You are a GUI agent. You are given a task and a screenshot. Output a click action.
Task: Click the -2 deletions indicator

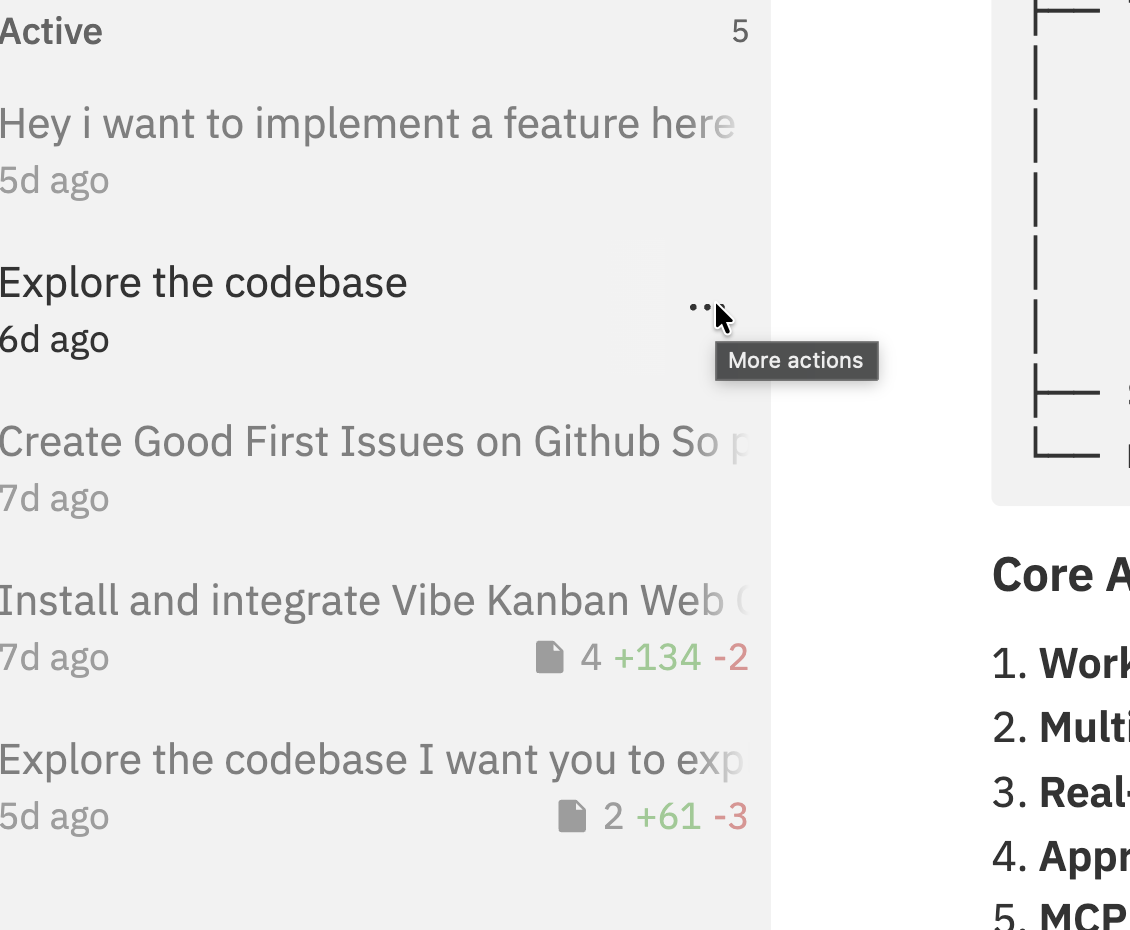[x=731, y=657]
